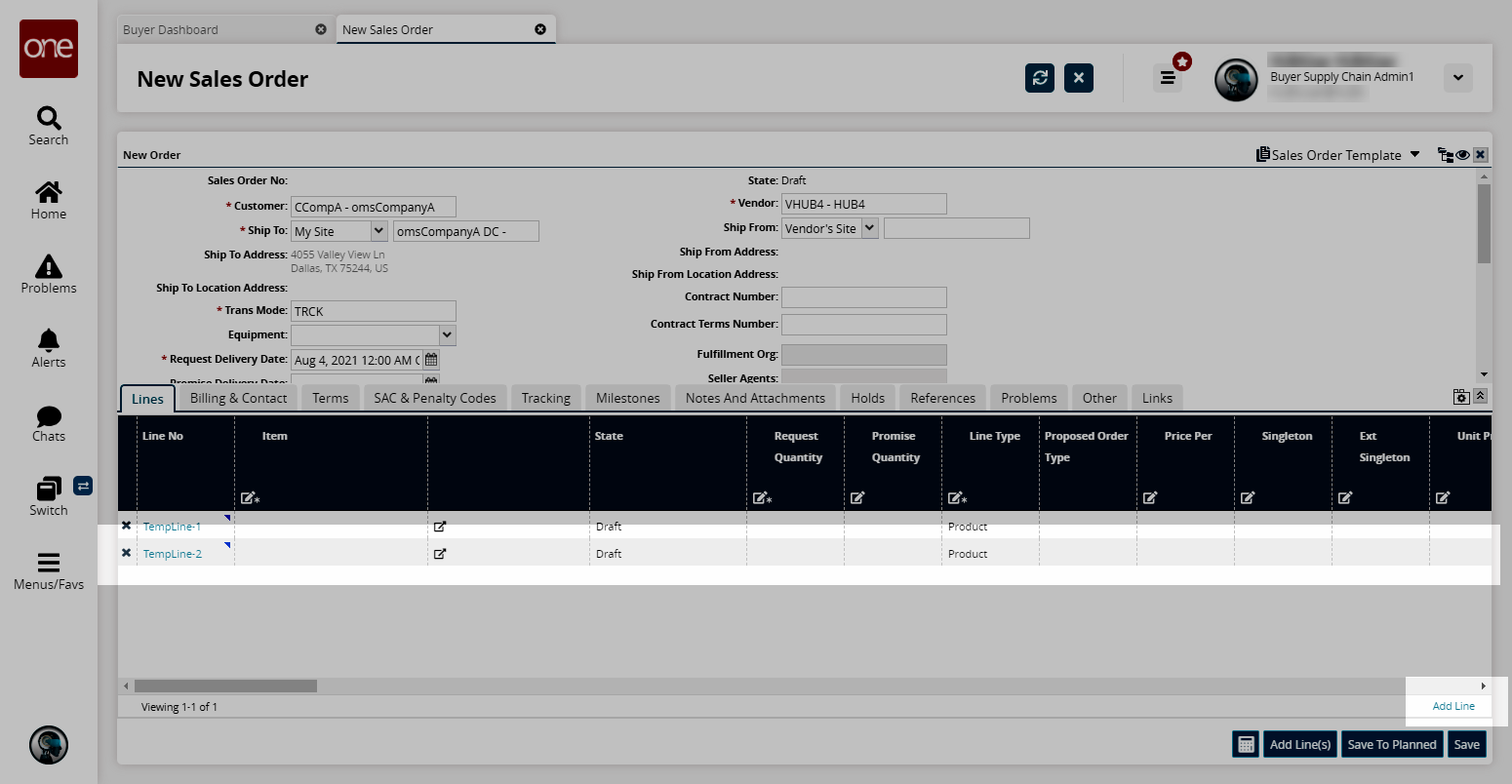Click the Save To Planned button
The image size is (1512, 784).
[1391, 744]
